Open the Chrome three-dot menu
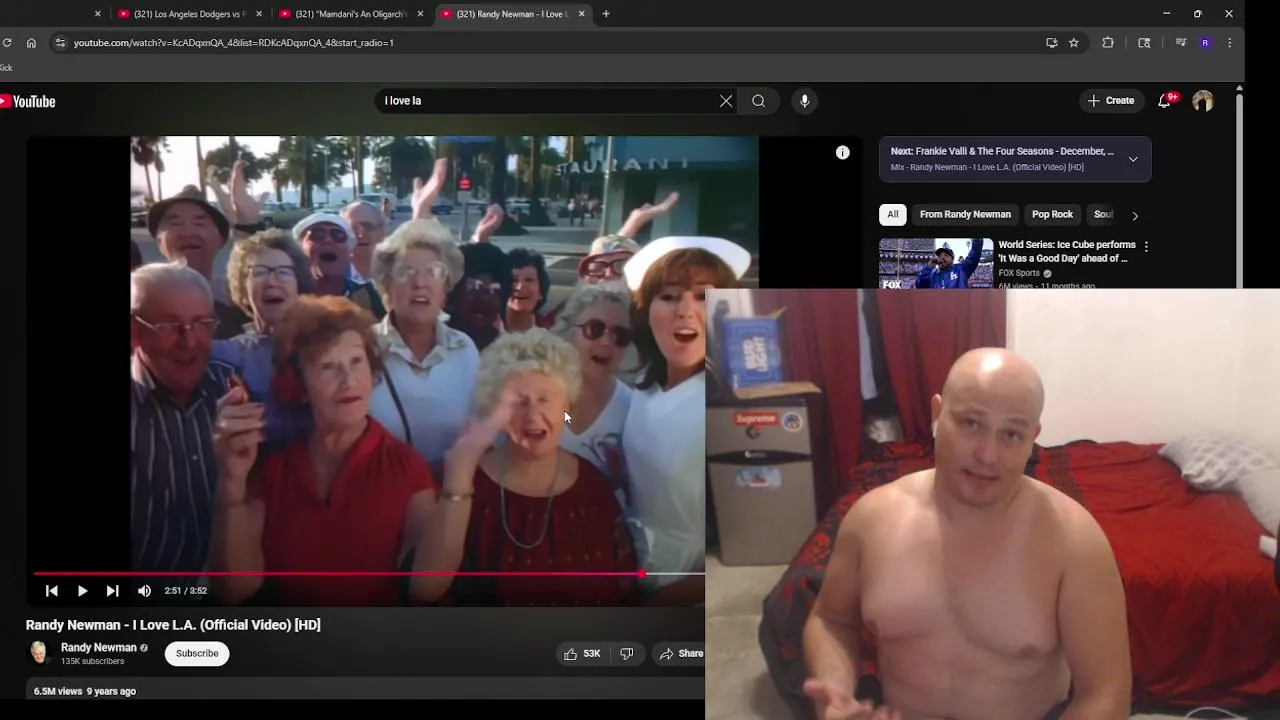This screenshot has height=720, width=1280. coord(1229,43)
